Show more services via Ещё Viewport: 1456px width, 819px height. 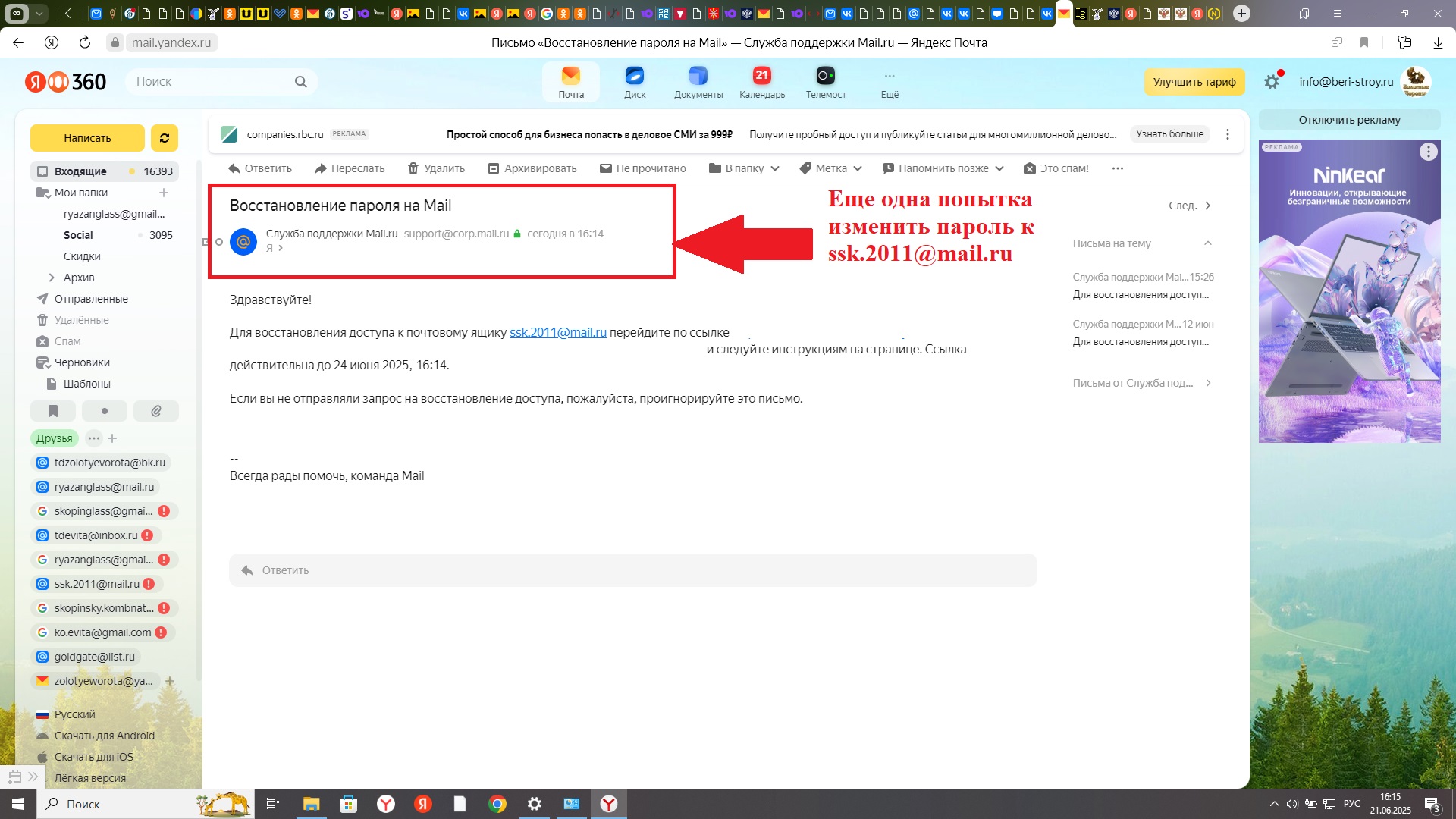890,82
